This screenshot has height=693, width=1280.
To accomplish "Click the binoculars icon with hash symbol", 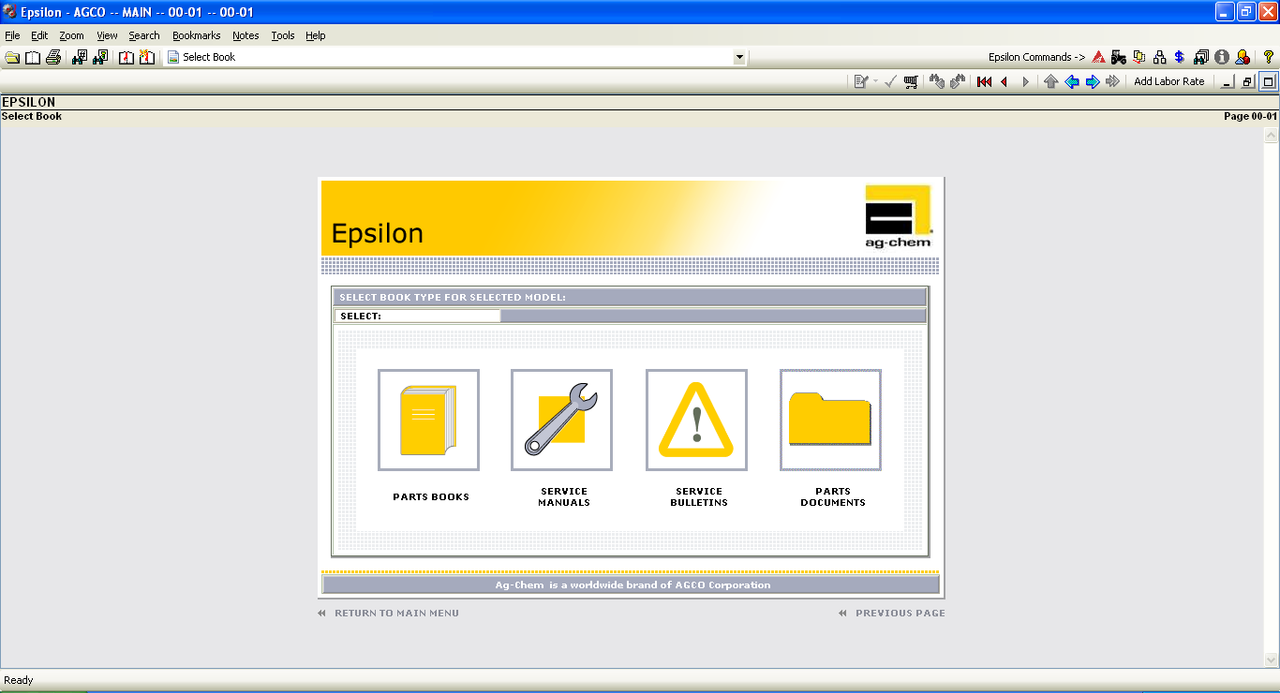I will (x=80, y=57).
